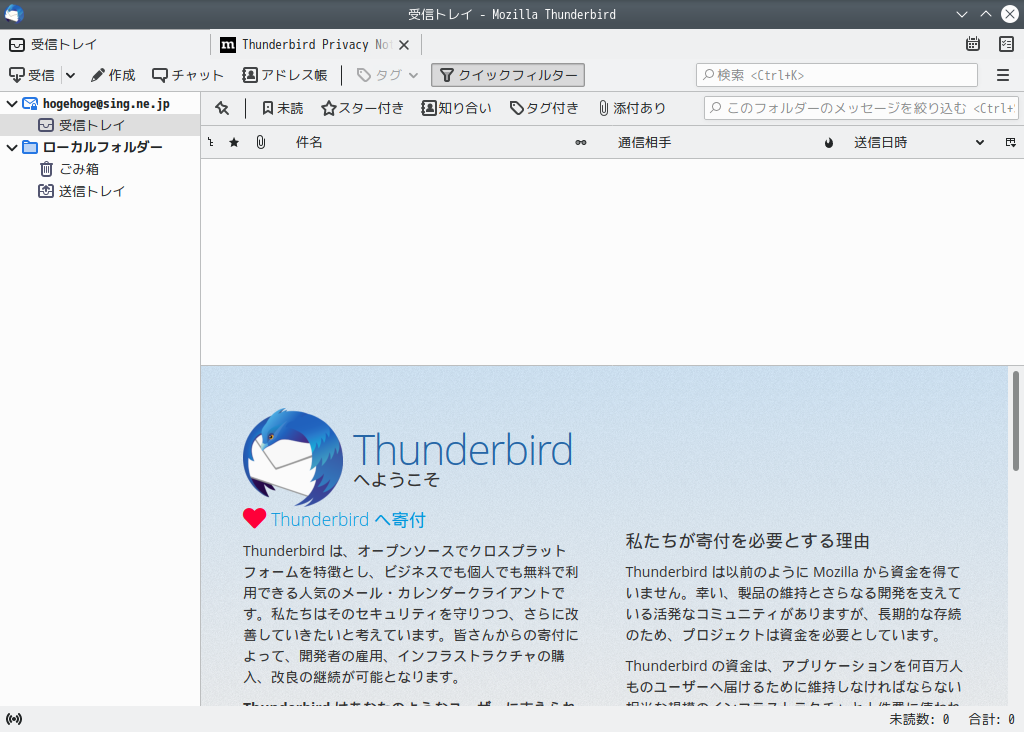Open the Tasks tab icon

click(1006, 44)
